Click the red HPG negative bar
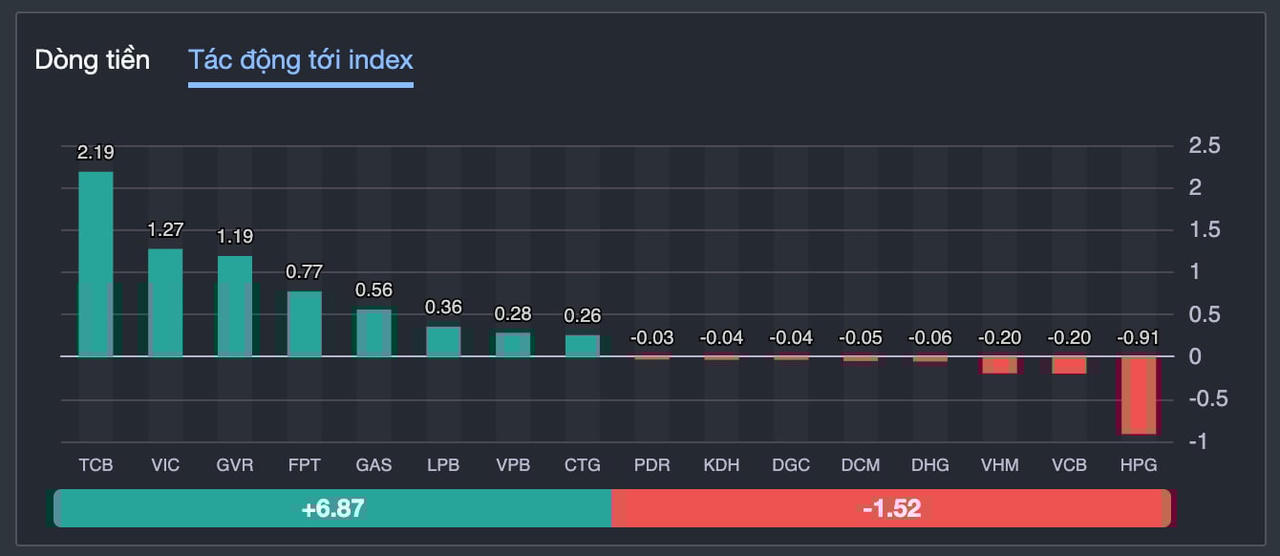The image size is (1280, 556). click(x=1138, y=395)
